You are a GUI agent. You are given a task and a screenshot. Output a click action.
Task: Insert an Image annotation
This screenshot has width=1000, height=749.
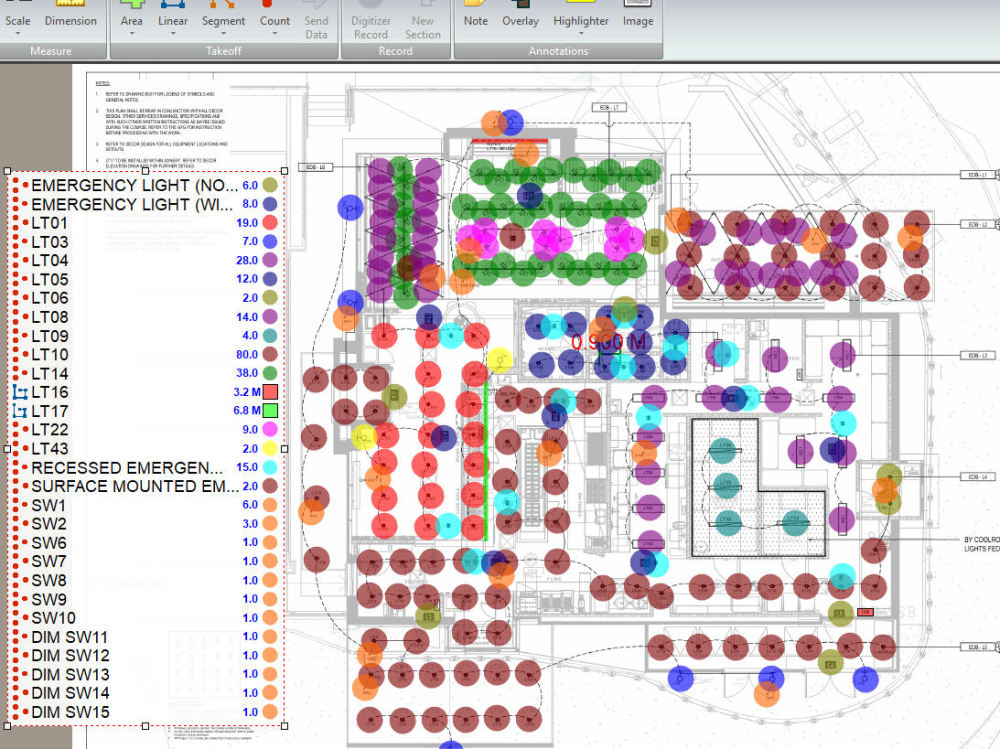[638, 15]
